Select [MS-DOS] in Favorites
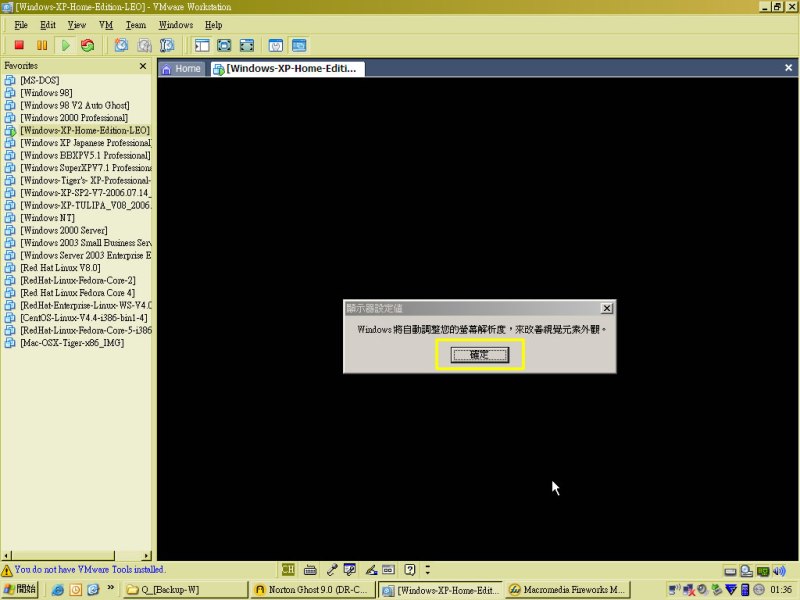This screenshot has width=800, height=600. click(x=40, y=80)
